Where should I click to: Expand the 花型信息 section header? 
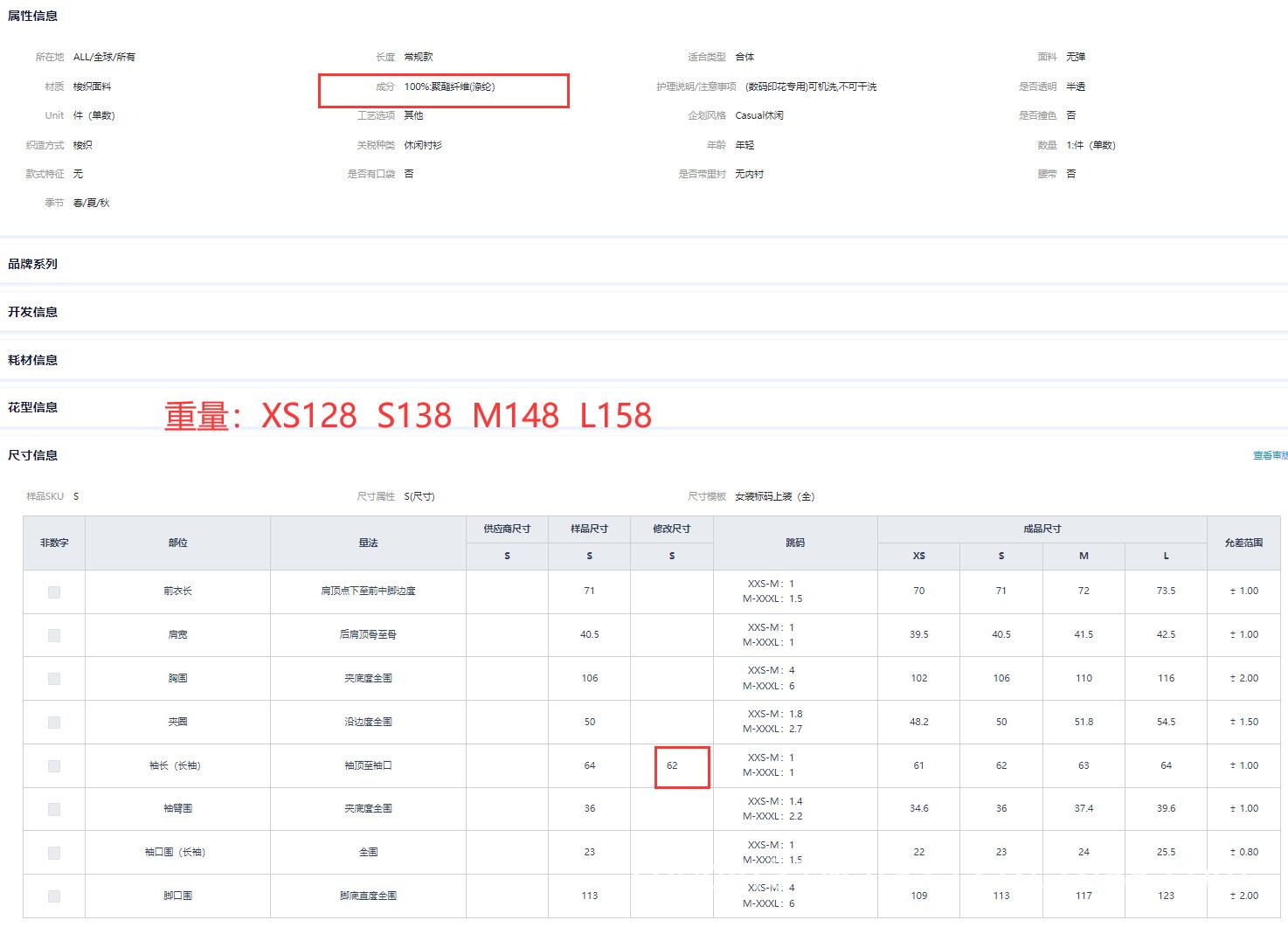click(x=33, y=407)
